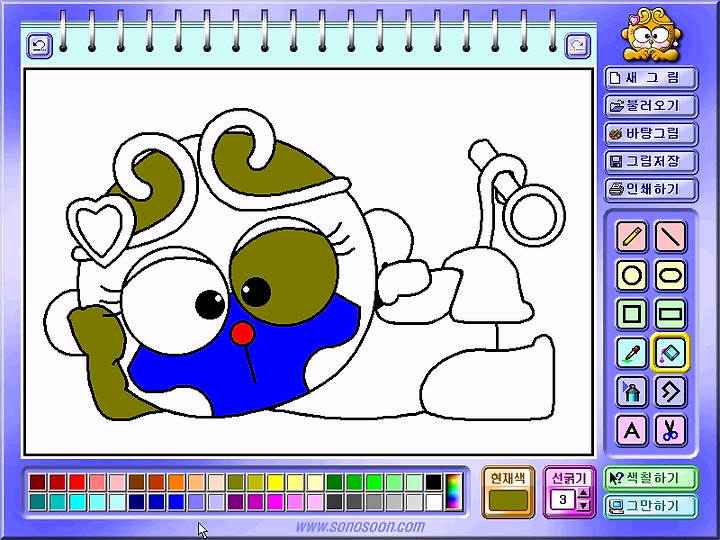Quit using the 그만하기 button

(x=651, y=506)
